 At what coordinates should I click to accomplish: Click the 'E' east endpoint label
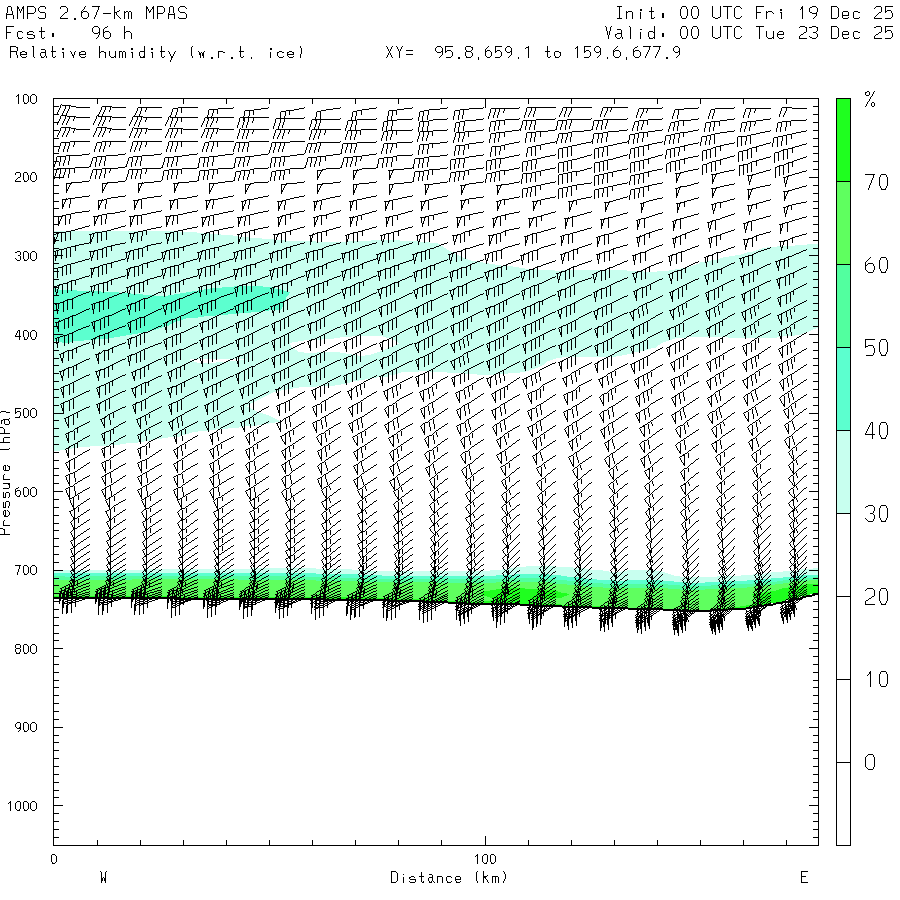click(x=804, y=878)
